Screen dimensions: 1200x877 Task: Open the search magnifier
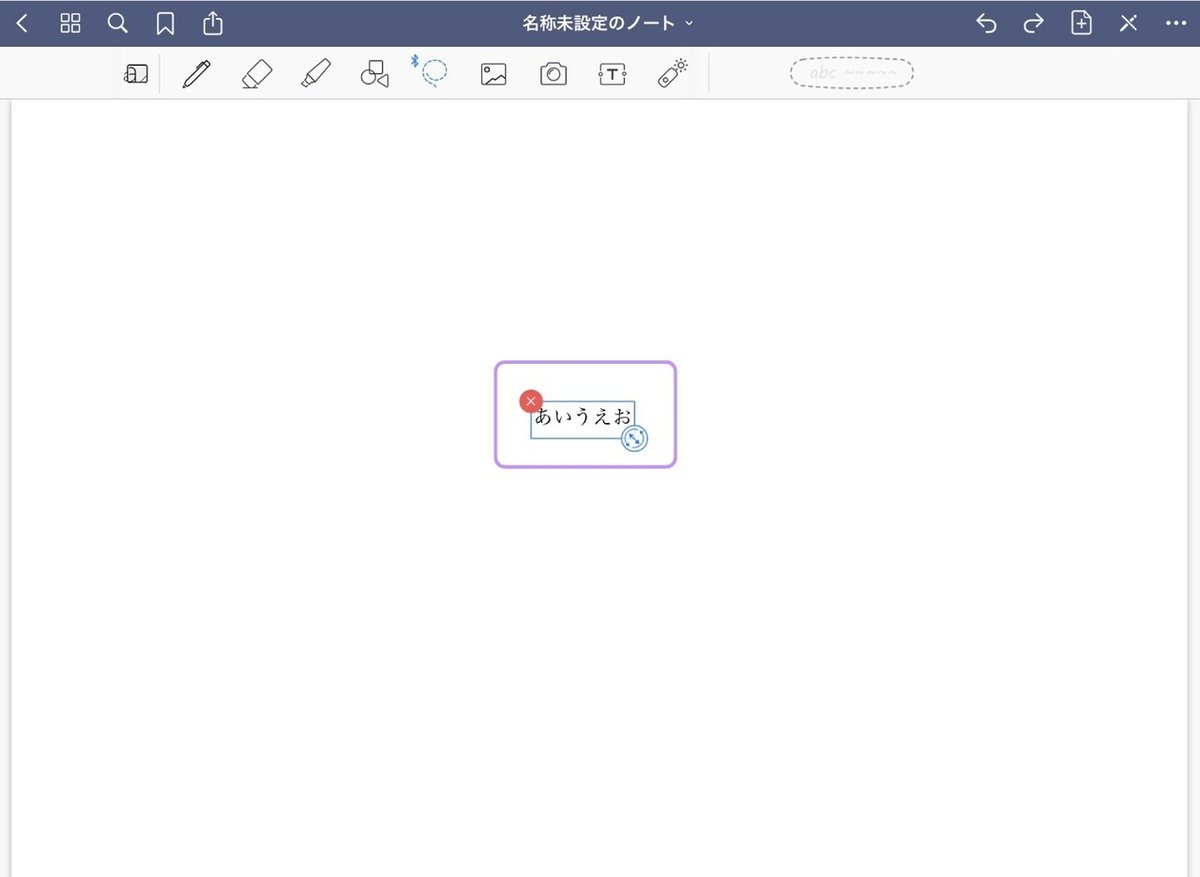[118, 23]
